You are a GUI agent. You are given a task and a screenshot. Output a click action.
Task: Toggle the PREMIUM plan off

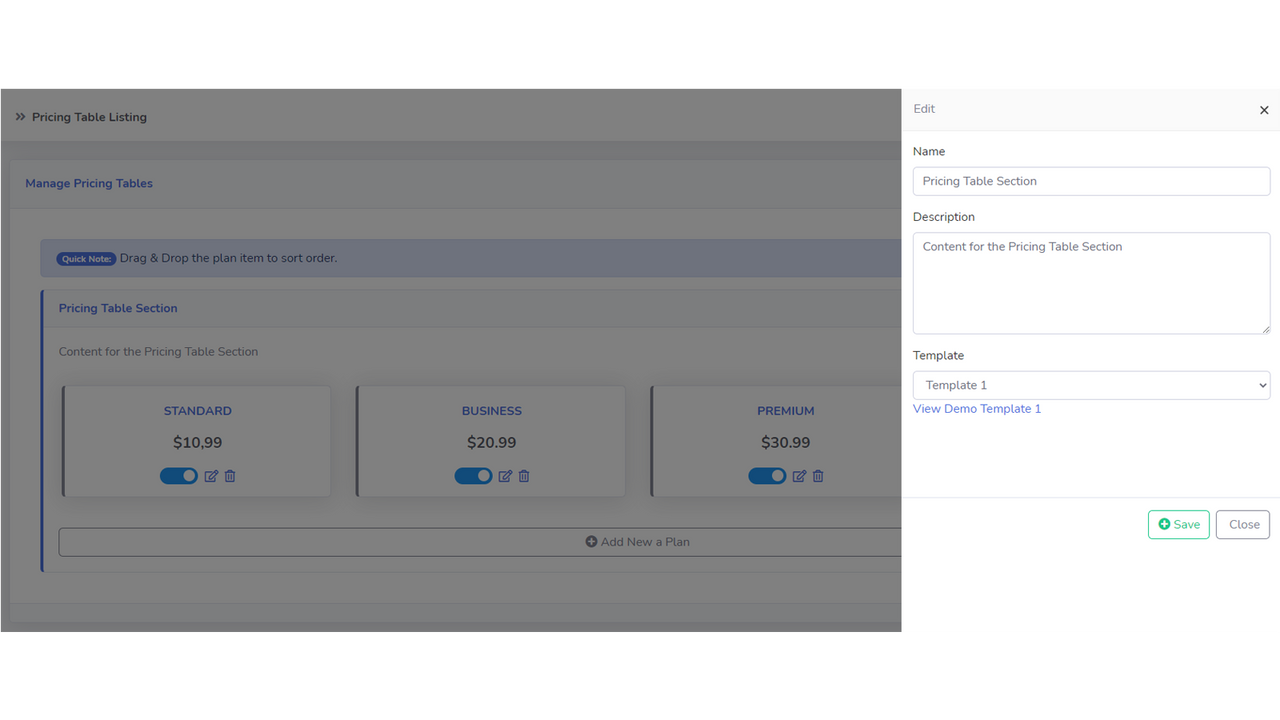click(x=767, y=475)
